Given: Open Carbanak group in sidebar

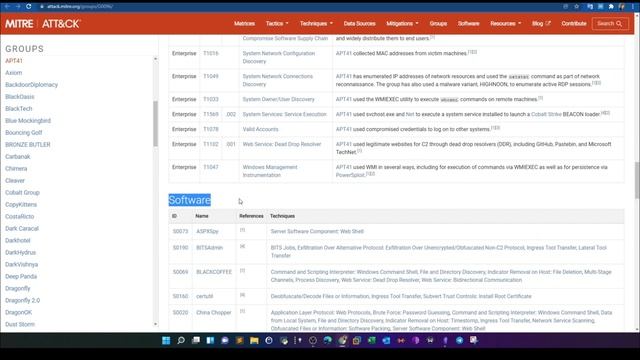Looking at the screenshot, I should pyautogui.click(x=18, y=157).
